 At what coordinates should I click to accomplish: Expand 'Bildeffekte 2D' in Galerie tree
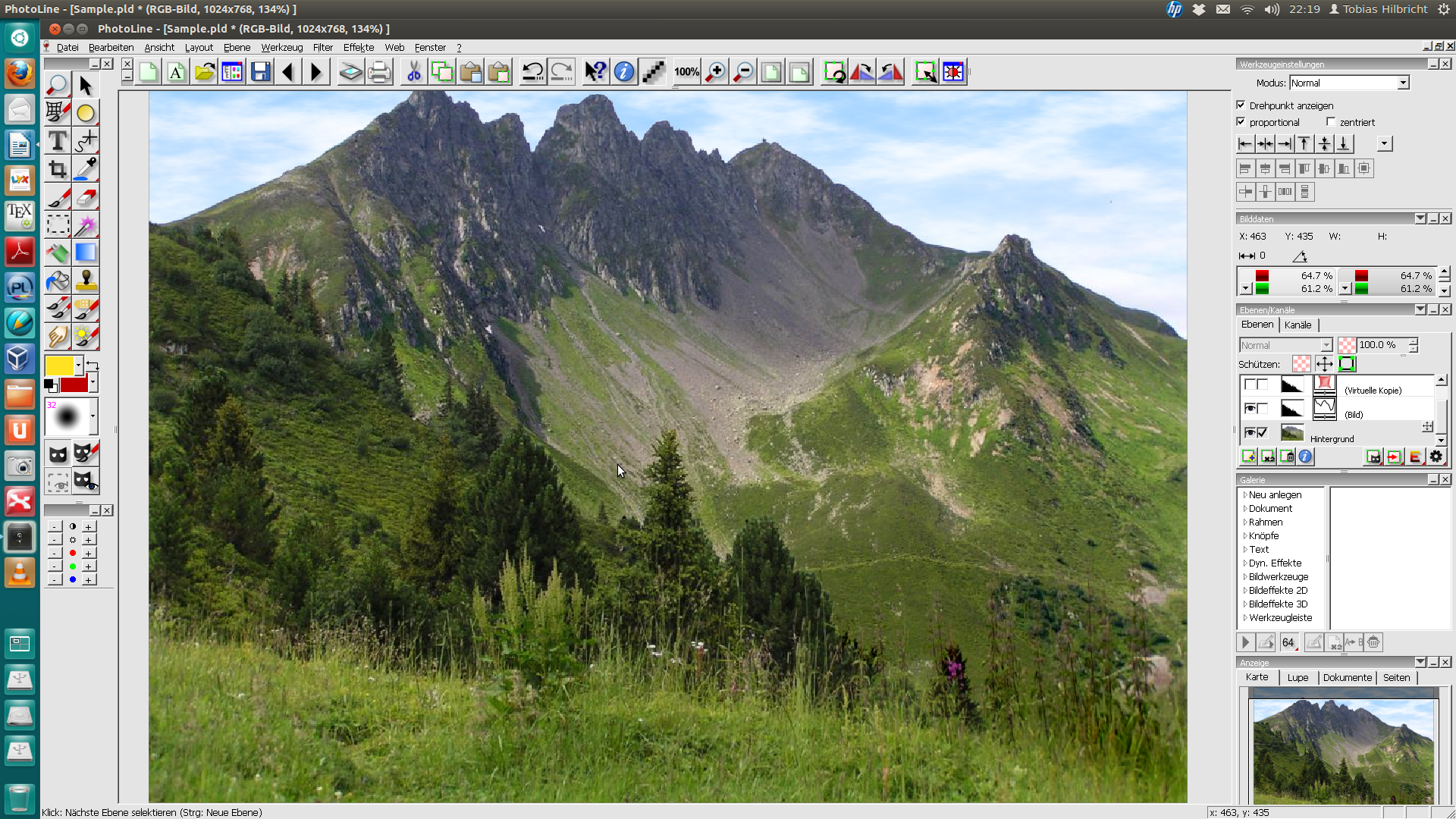point(1245,591)
